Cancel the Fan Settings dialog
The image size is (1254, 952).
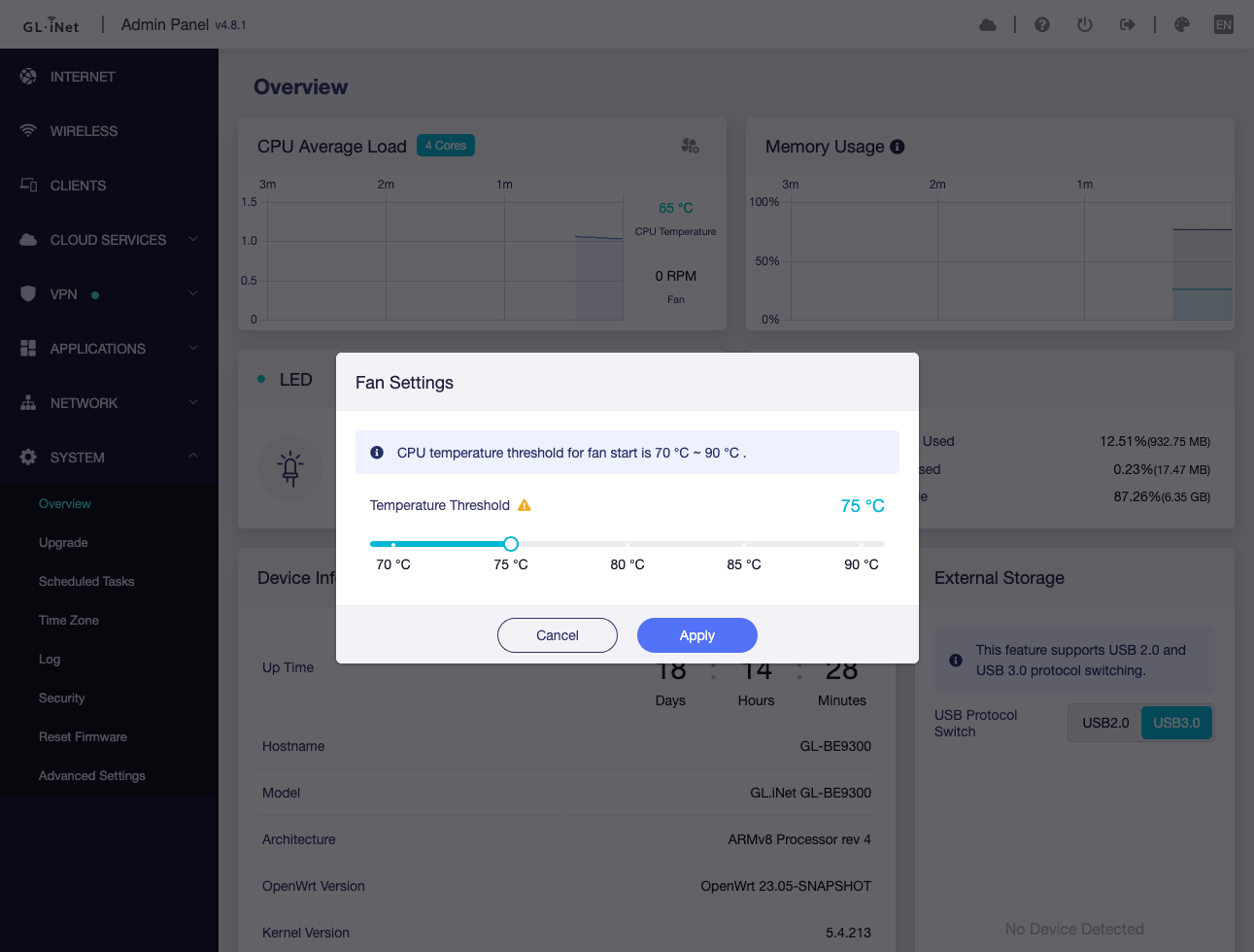[x=557, y=635]
